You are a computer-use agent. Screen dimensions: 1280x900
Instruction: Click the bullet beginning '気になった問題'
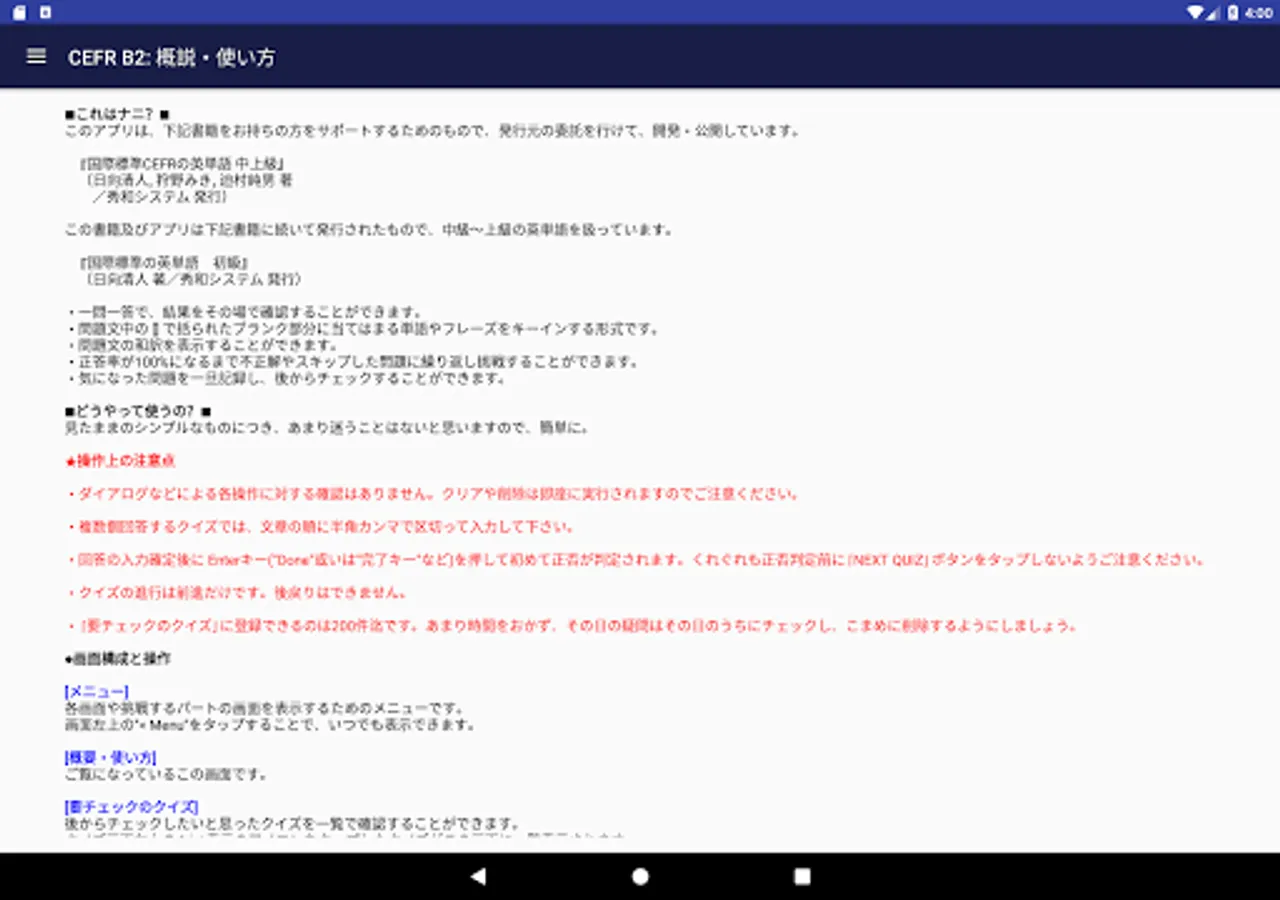pos(285,379)
